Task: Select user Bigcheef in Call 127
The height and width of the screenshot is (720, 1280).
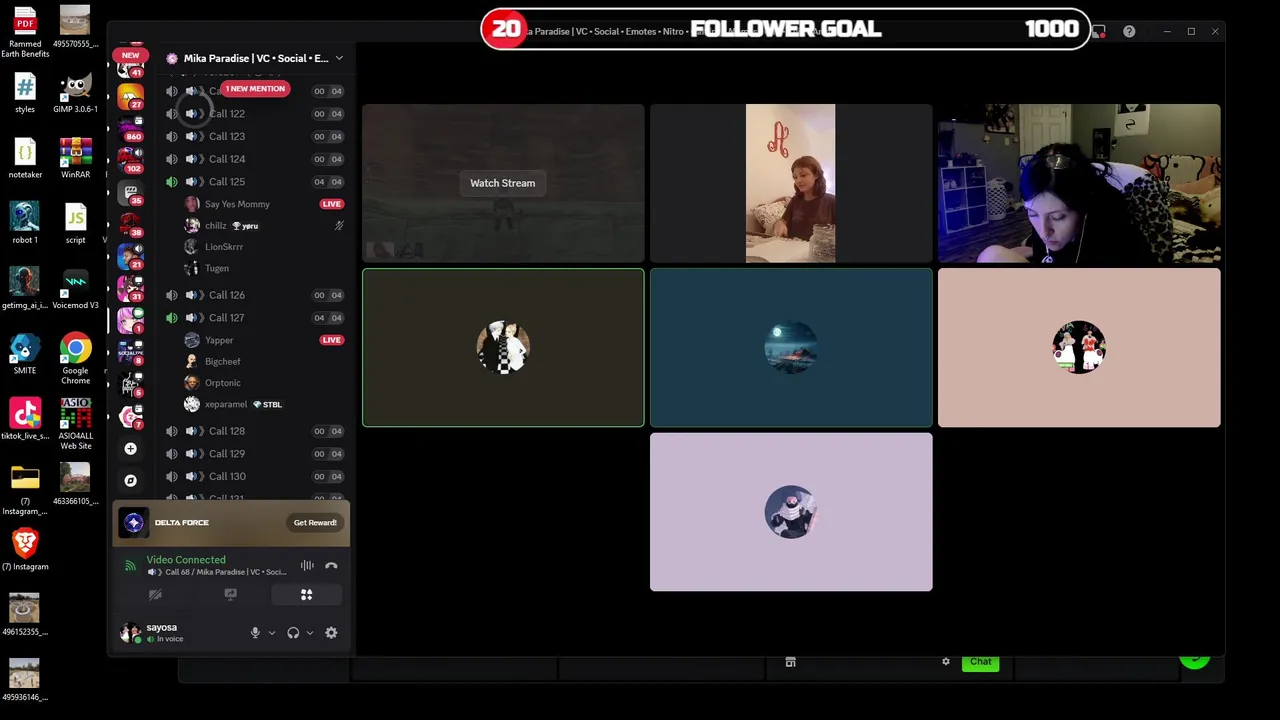Action: click(x=222, y=361)
